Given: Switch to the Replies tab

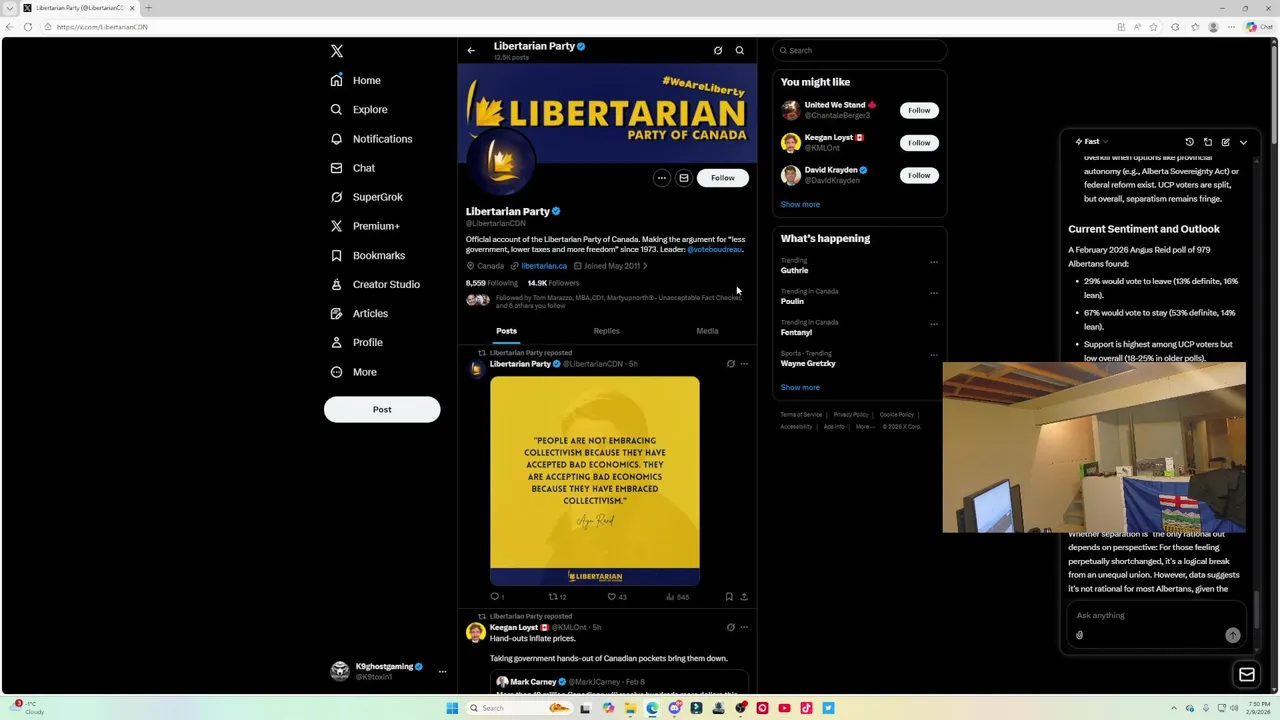Looking at the screenshot, I should (x=606, y=331).
